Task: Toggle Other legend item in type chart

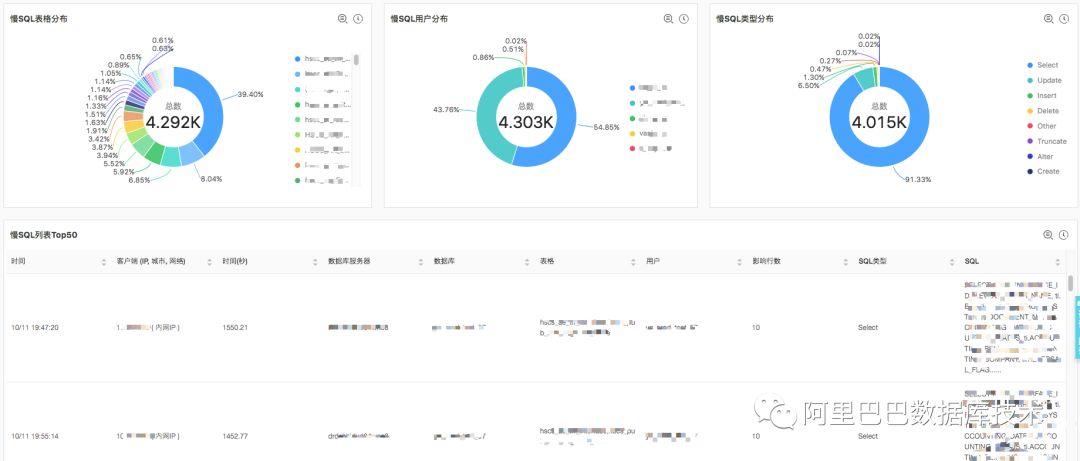Action: click(x=1041, y=126)
